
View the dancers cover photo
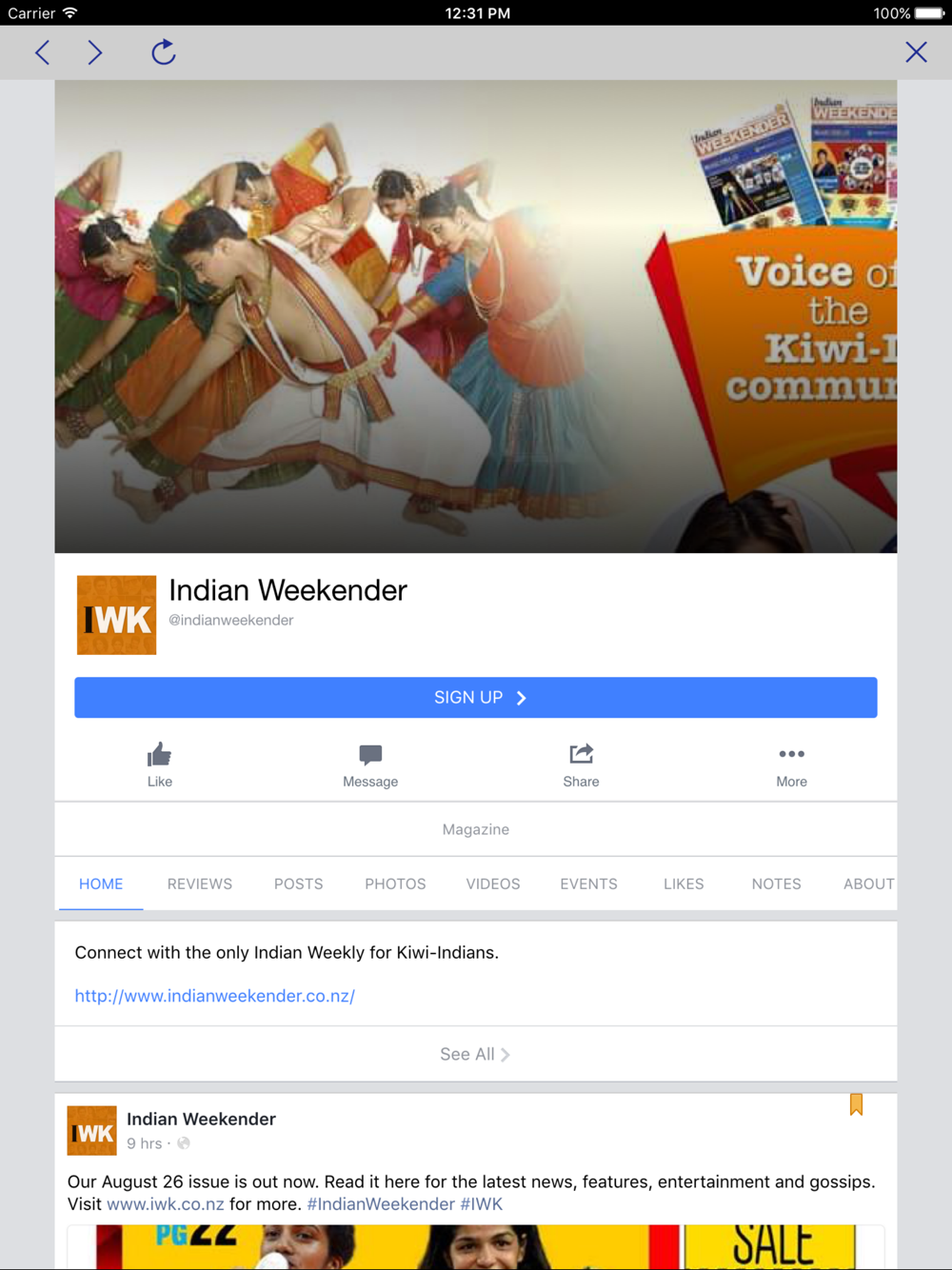pyautogui.click(x=476, y=316)
